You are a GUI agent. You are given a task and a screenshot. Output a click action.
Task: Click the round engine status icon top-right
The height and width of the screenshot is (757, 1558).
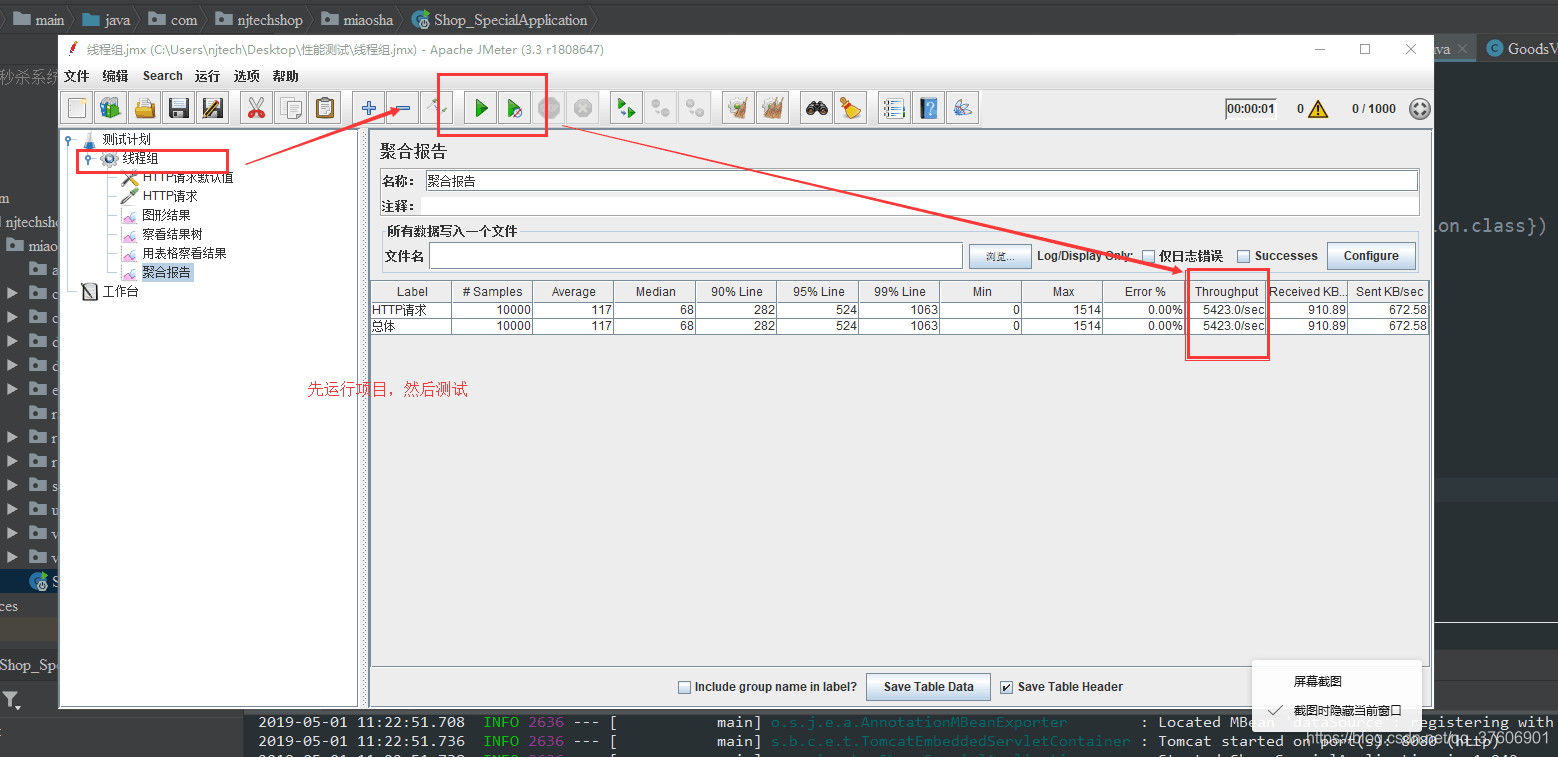pyautogui.click(x=1419, y=109)
